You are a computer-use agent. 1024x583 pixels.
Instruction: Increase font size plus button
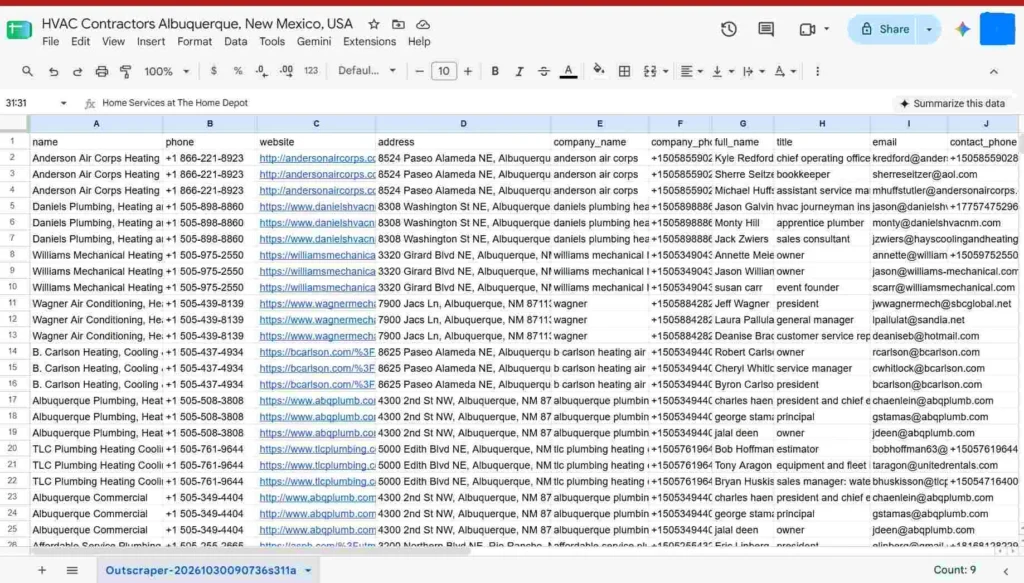point(468,71)
